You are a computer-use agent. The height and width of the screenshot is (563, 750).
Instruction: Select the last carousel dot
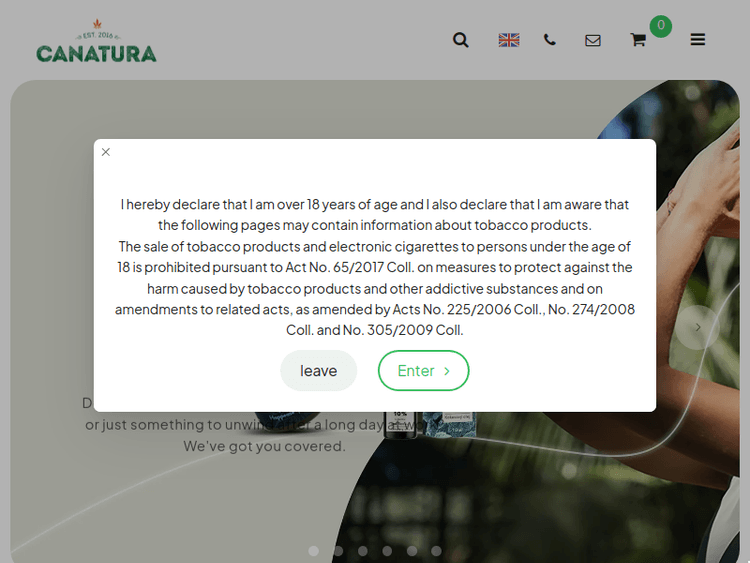click(436, 551)
